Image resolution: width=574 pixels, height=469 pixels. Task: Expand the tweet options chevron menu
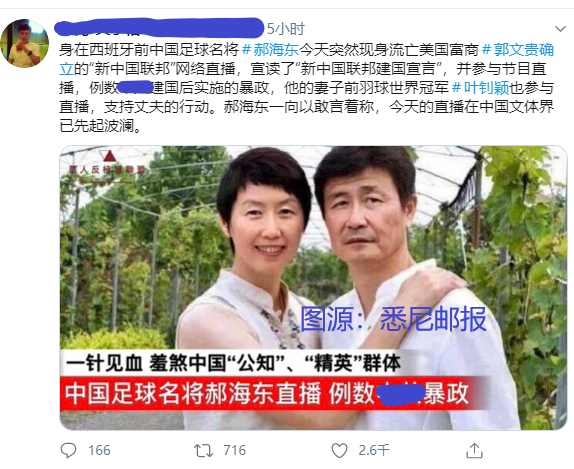[x=560, y=29]
